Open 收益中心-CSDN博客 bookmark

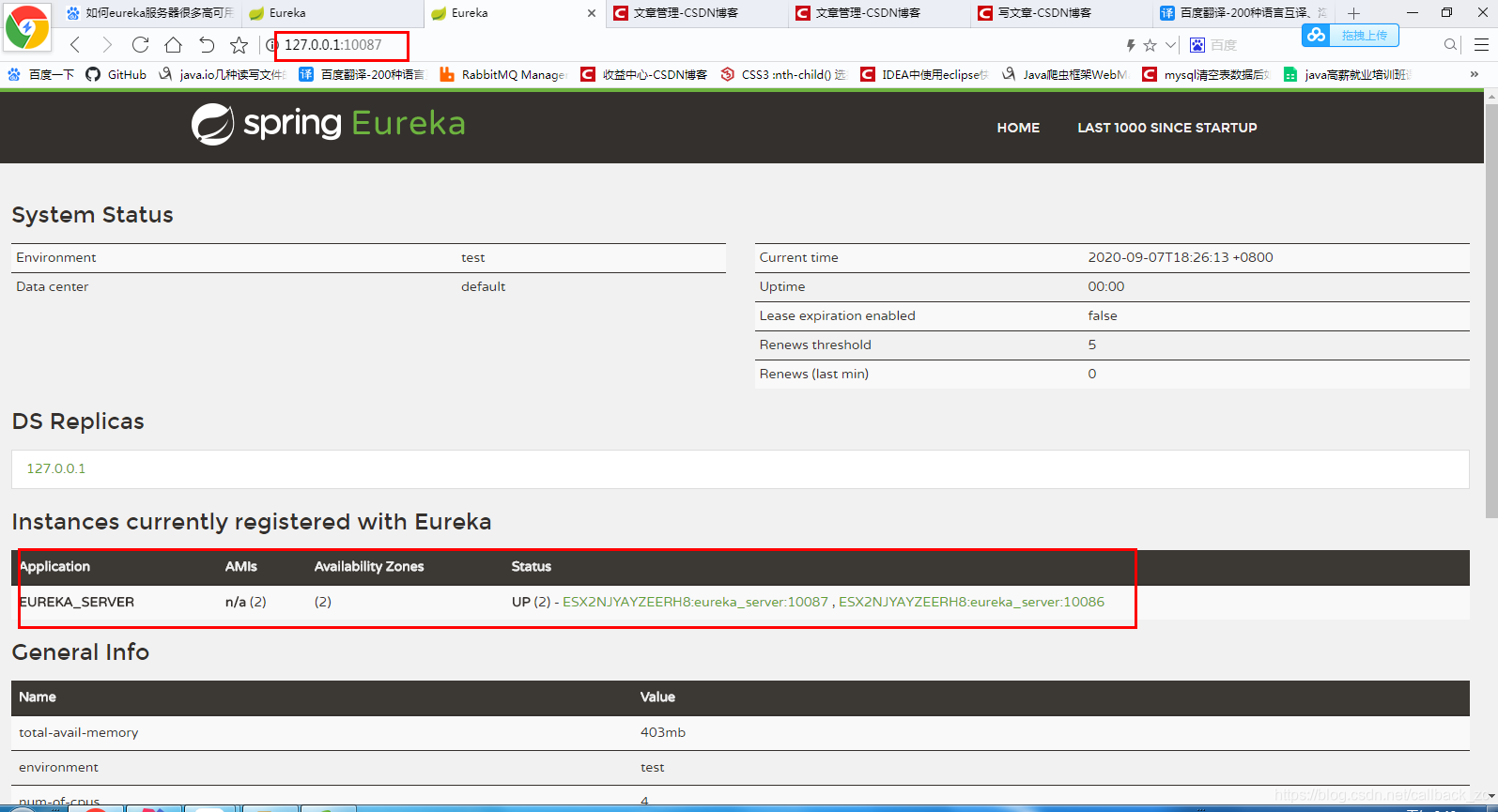643,74
